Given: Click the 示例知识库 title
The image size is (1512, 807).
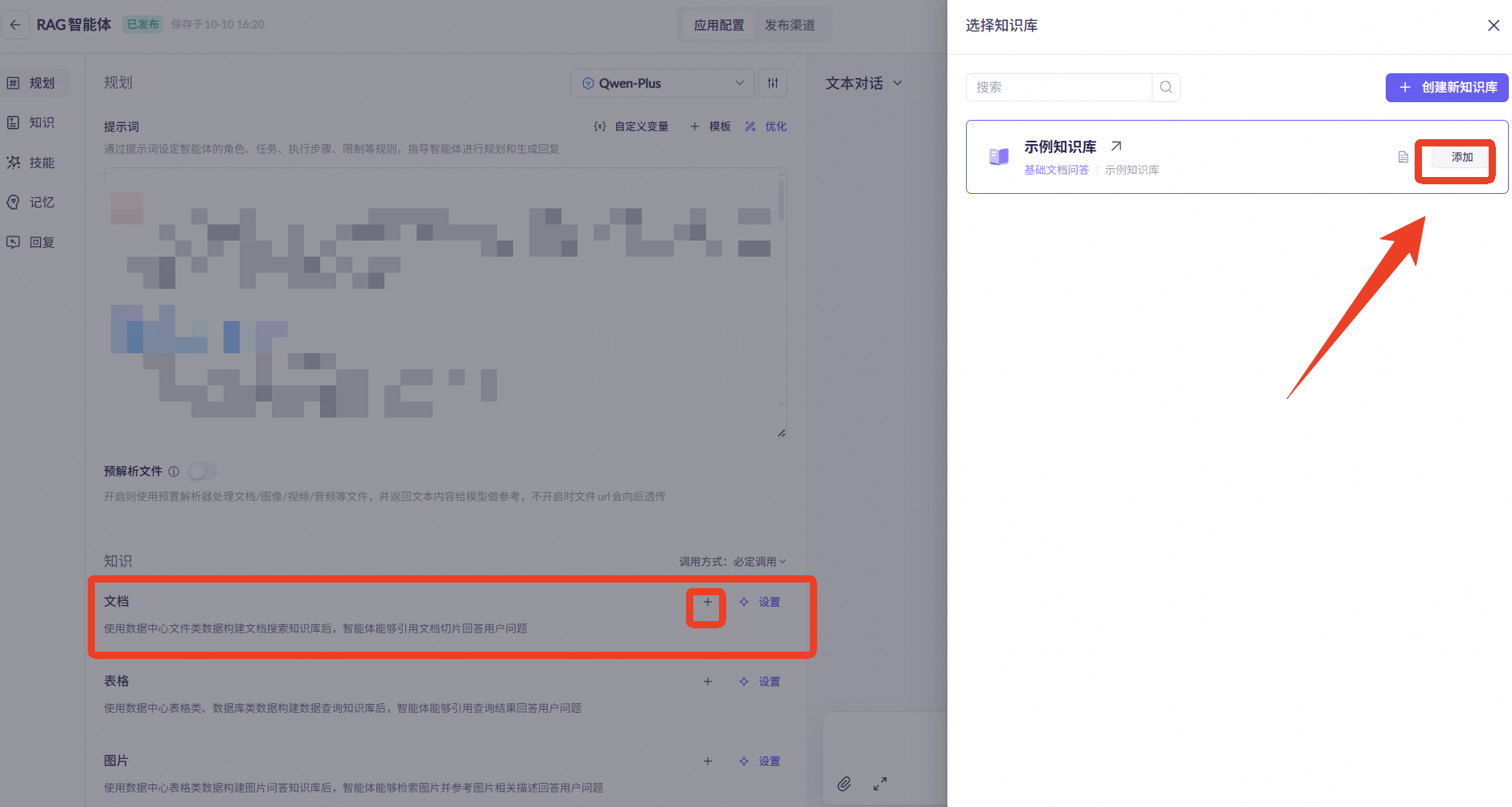Looking at the screenshot, I should [1060, 146].
